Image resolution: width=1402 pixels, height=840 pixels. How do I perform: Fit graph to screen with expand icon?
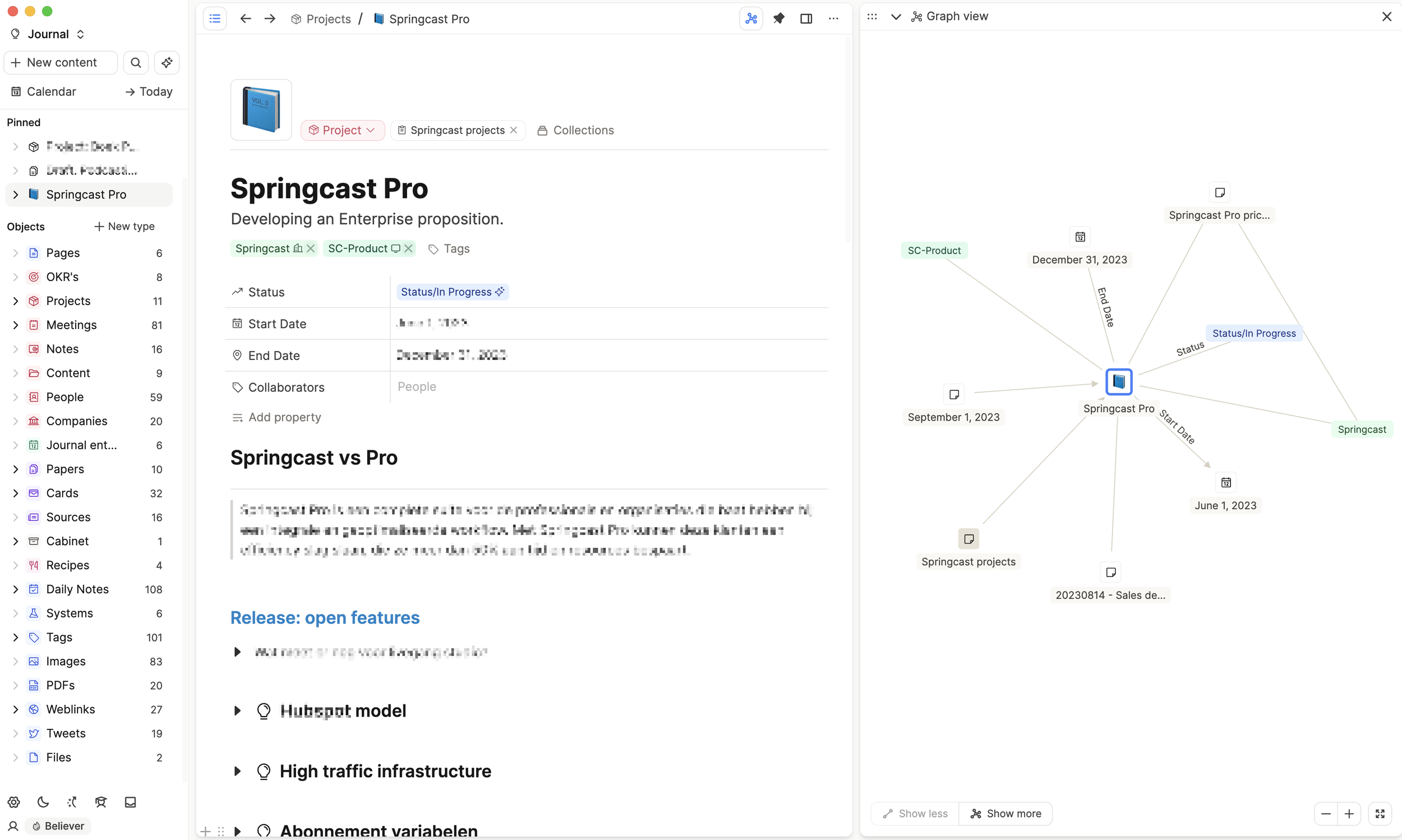click(1380, 814)
